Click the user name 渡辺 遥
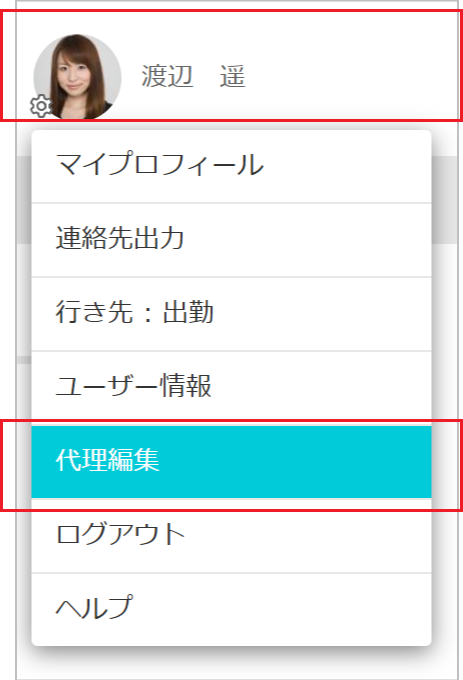This screenshot has height=680, width=463. coord(193,76)
